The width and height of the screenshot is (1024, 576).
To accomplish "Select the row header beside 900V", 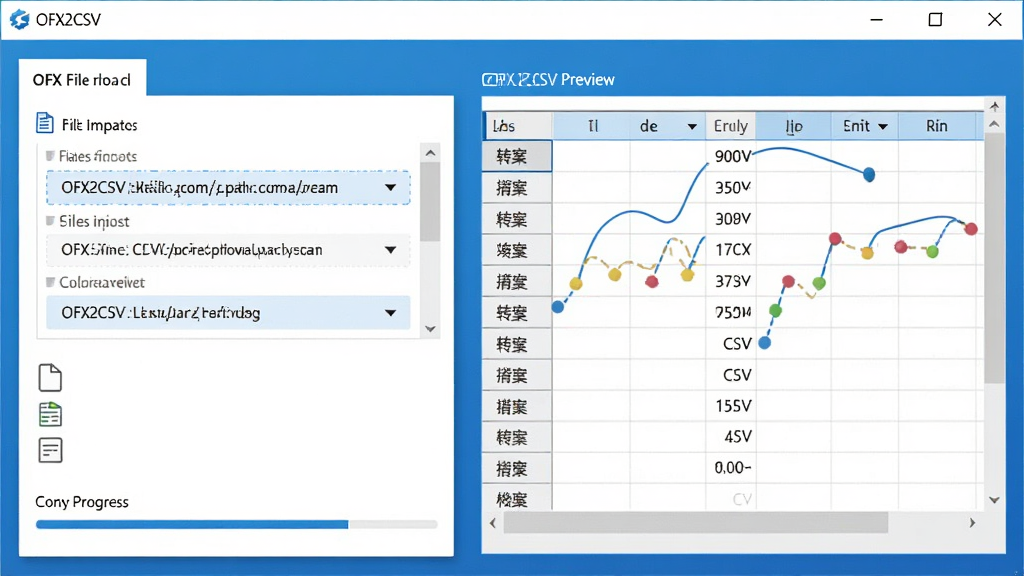I will point(517,156).
